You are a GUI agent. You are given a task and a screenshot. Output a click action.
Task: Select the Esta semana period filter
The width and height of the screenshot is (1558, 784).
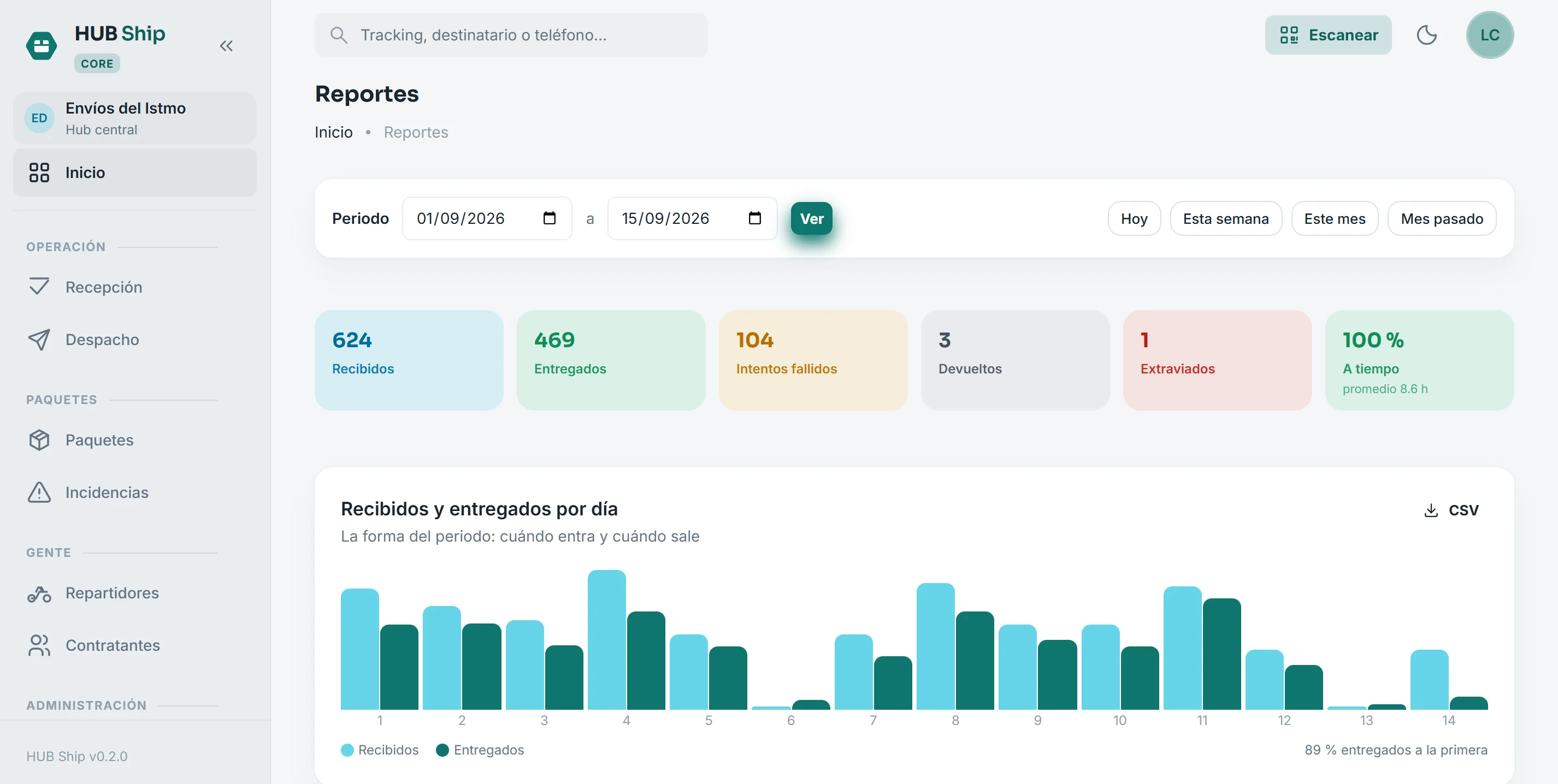tap(1226, 219)
